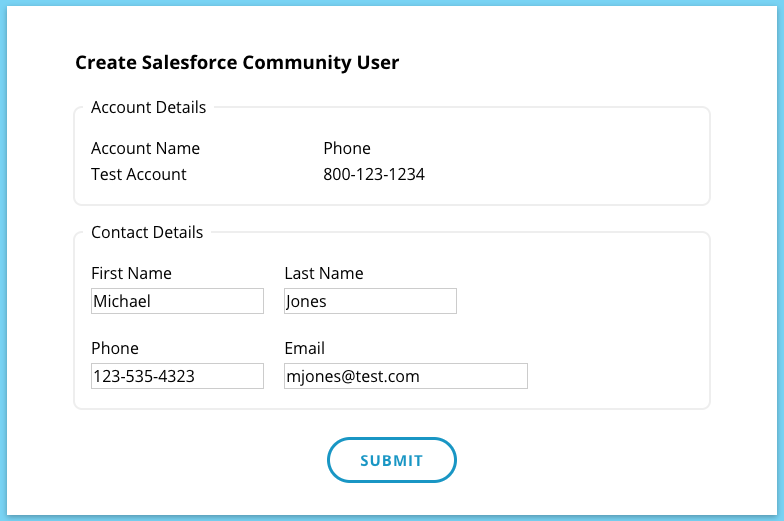Click Phone label under Contact Details
This screenshot has height=521, width=784.
115,348
